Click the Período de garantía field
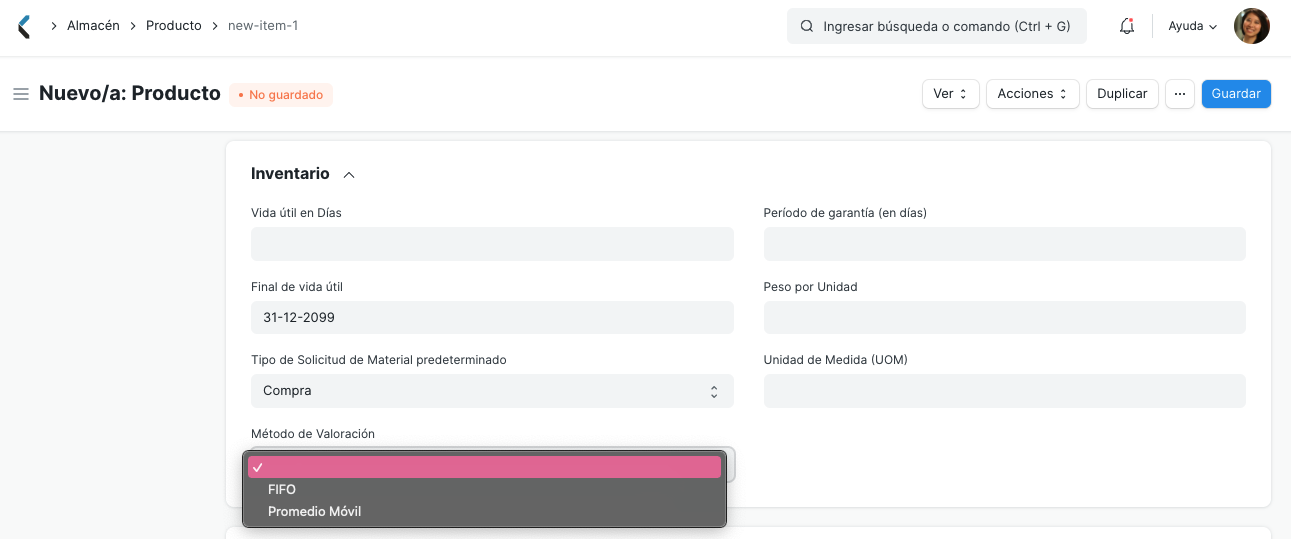Screen dimensions: 1291x539 tap(1004, 244)
